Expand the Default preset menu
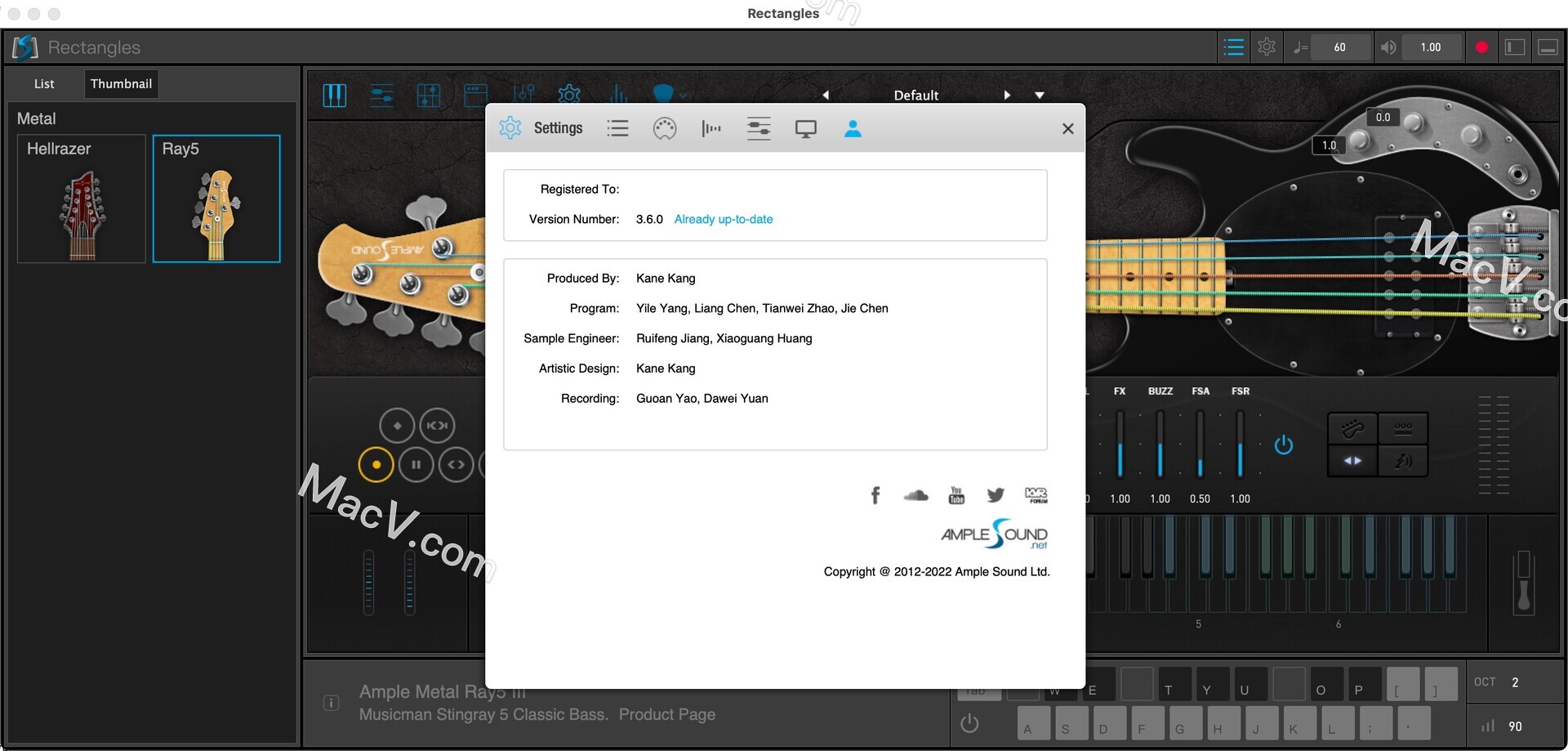 (x=1040, y=95)
